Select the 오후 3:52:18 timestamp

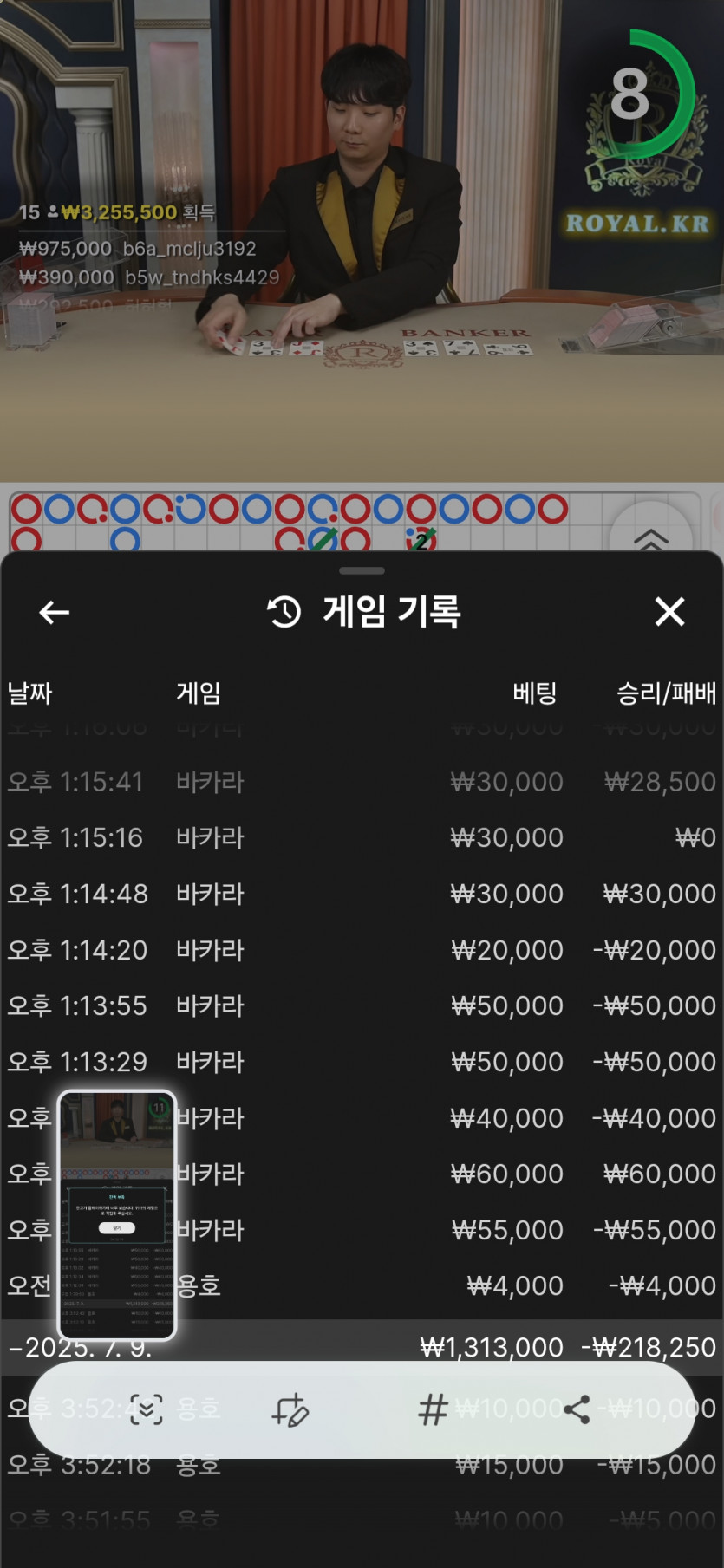coord(77,1465)
